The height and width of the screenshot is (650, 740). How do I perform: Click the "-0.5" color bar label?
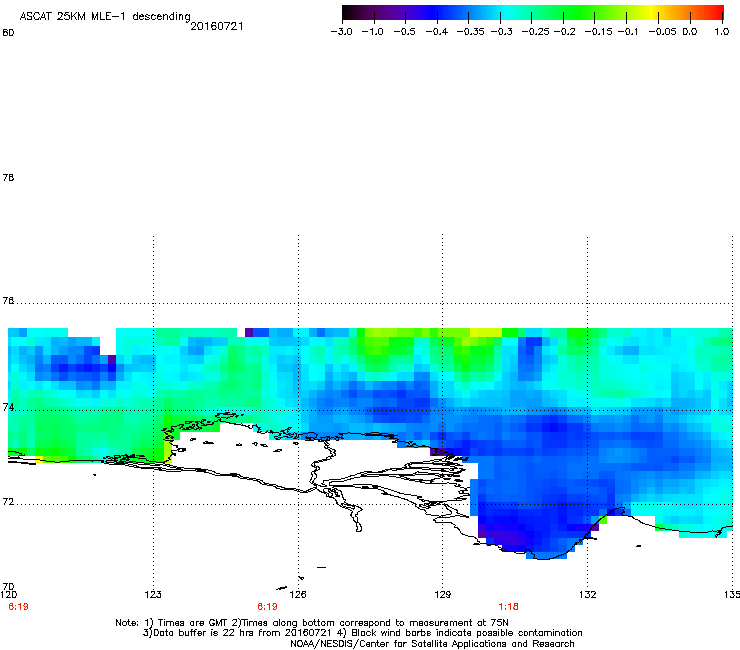click(404, 32)
